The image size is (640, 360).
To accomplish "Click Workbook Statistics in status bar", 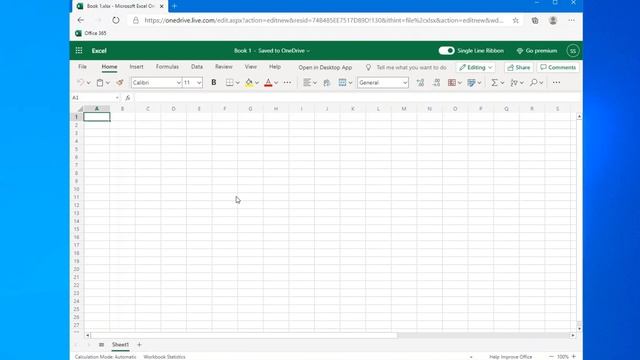I will pyautogui.click(x=164, y=357).
